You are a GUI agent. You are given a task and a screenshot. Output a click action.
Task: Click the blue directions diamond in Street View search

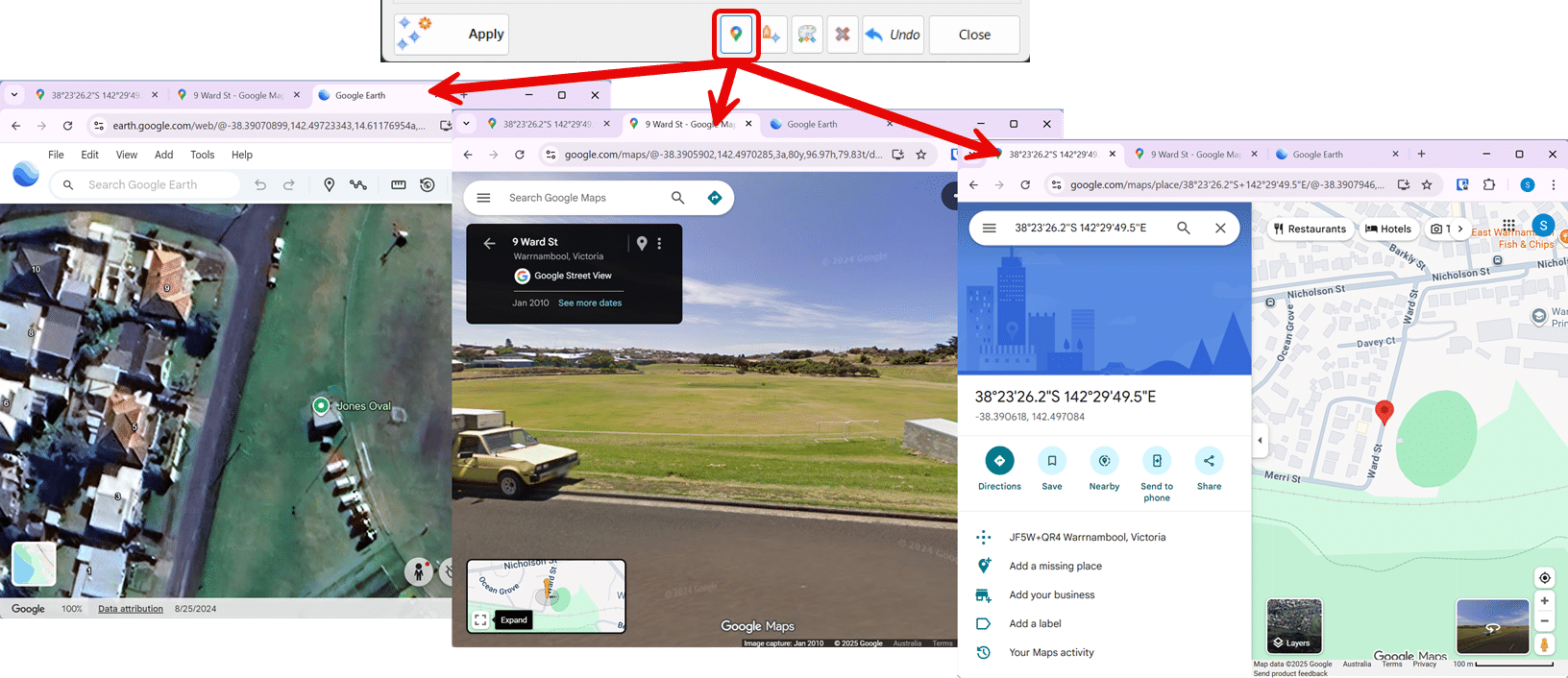tap(715, 198)
